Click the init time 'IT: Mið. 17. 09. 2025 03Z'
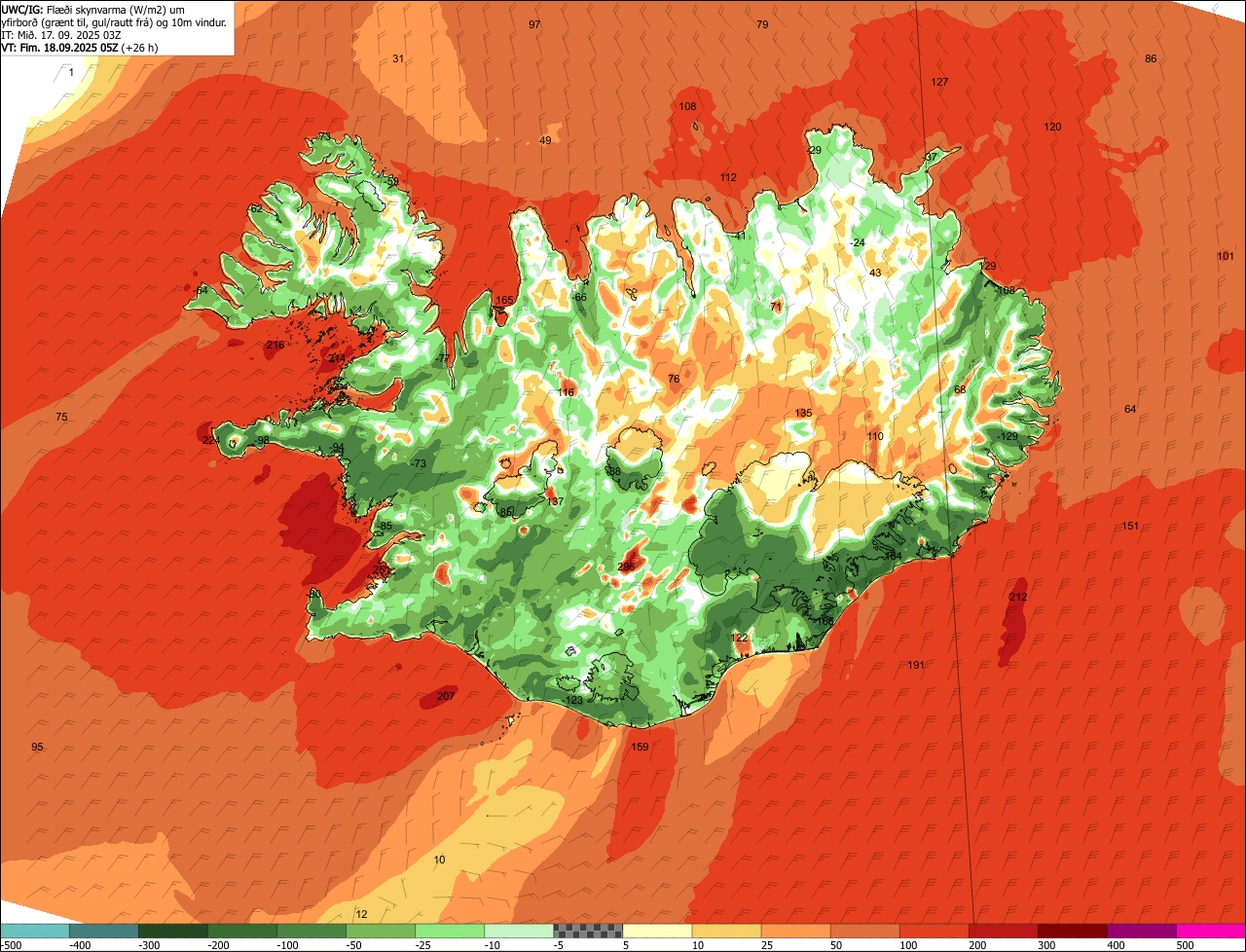This screenshot has height=952, width=1246. pos(60,34)
